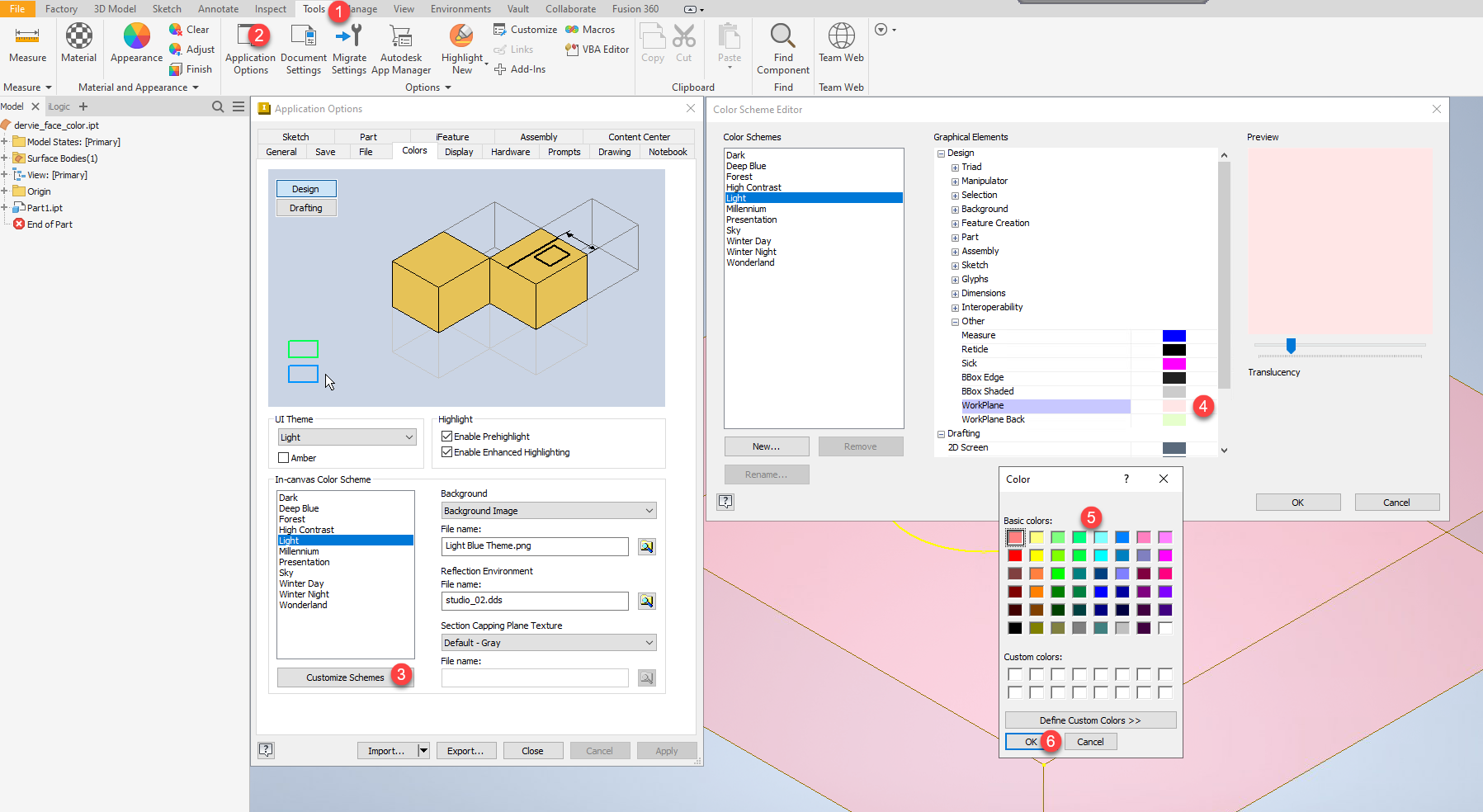
Task: Click the Color Scheme Editor help icon
Action: click(725, 502)
